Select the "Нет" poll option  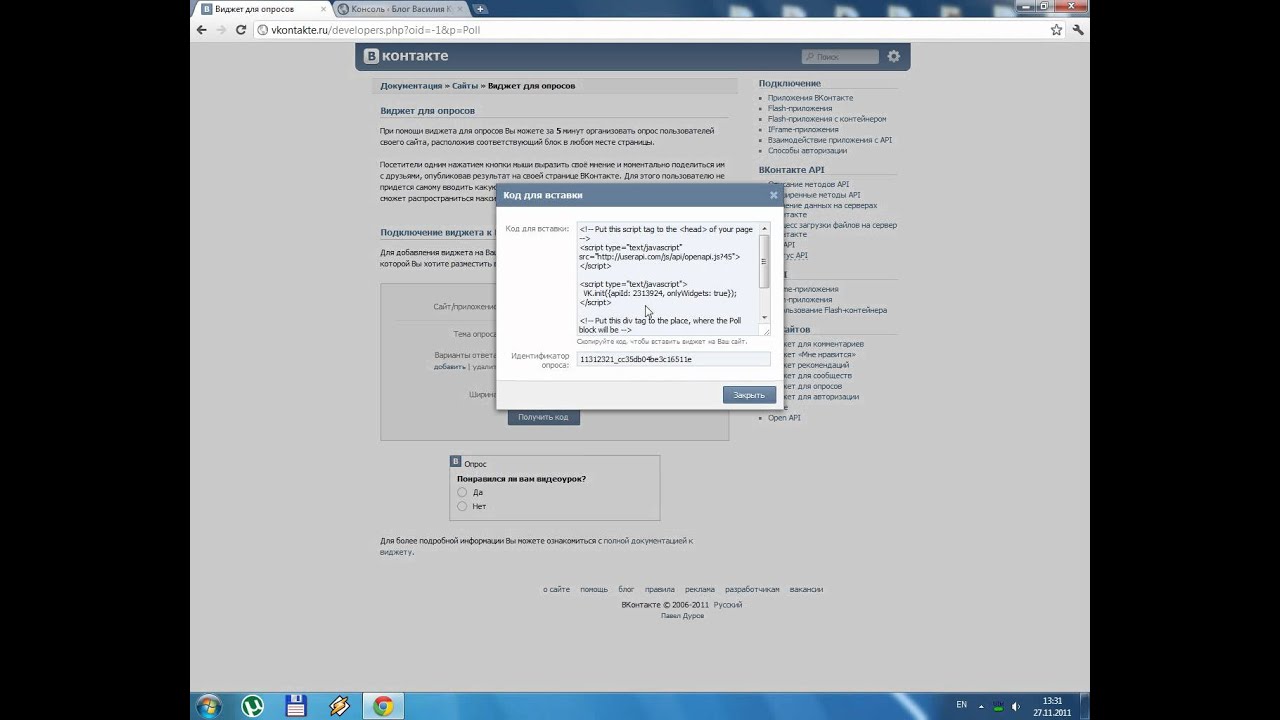pyautogui.click(x=462, y=506)
